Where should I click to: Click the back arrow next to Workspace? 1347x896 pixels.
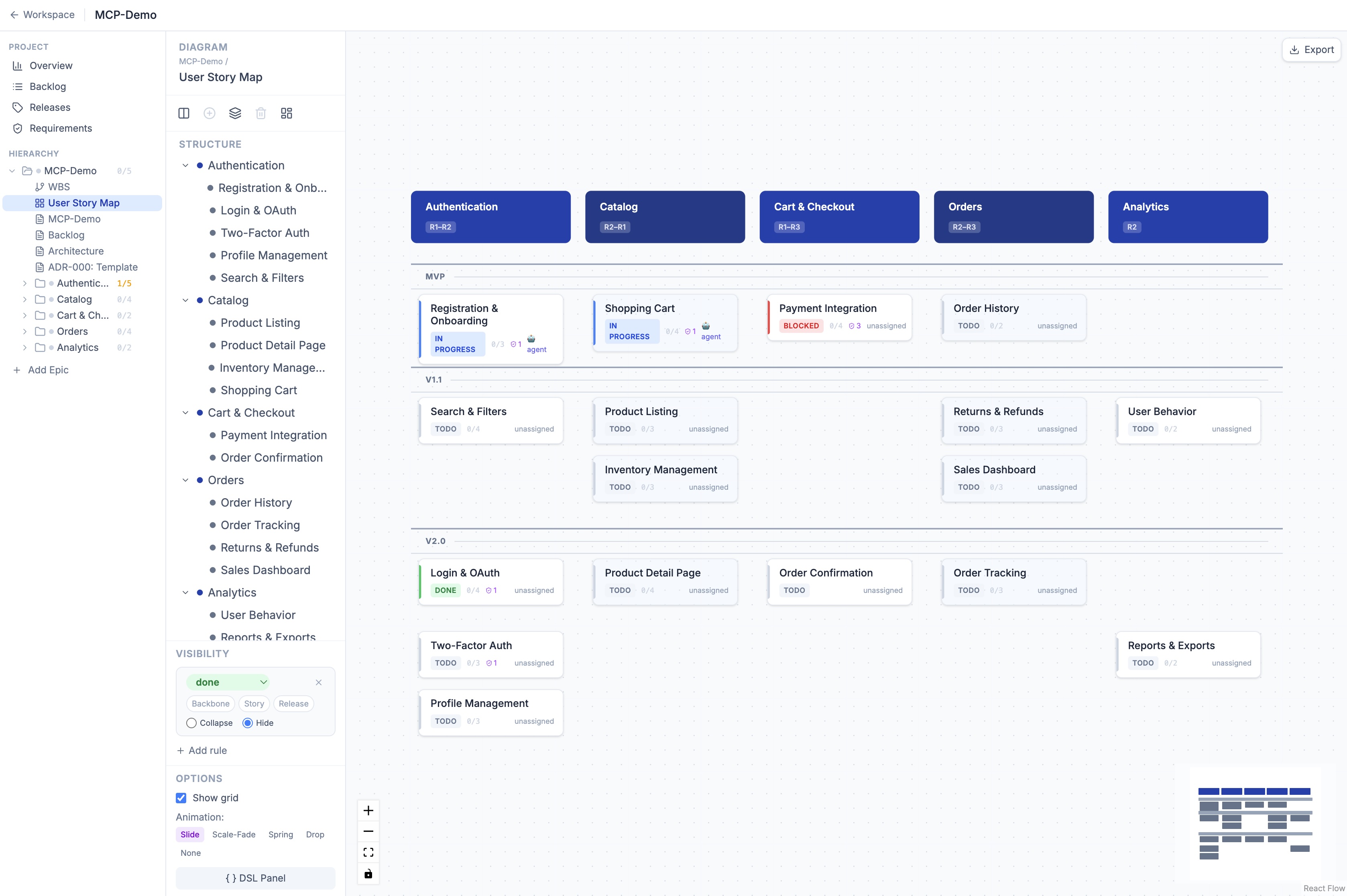14,15
